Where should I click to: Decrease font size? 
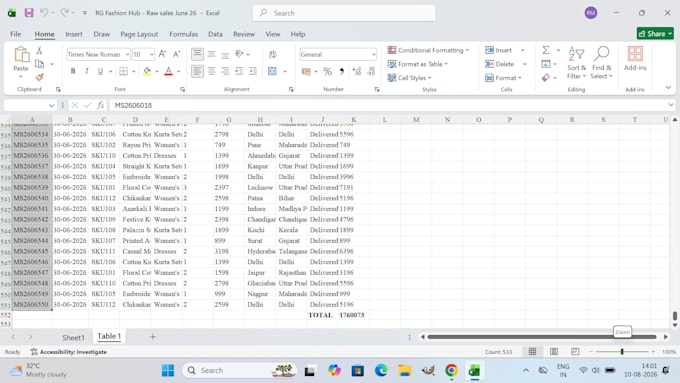pos(177,54)
